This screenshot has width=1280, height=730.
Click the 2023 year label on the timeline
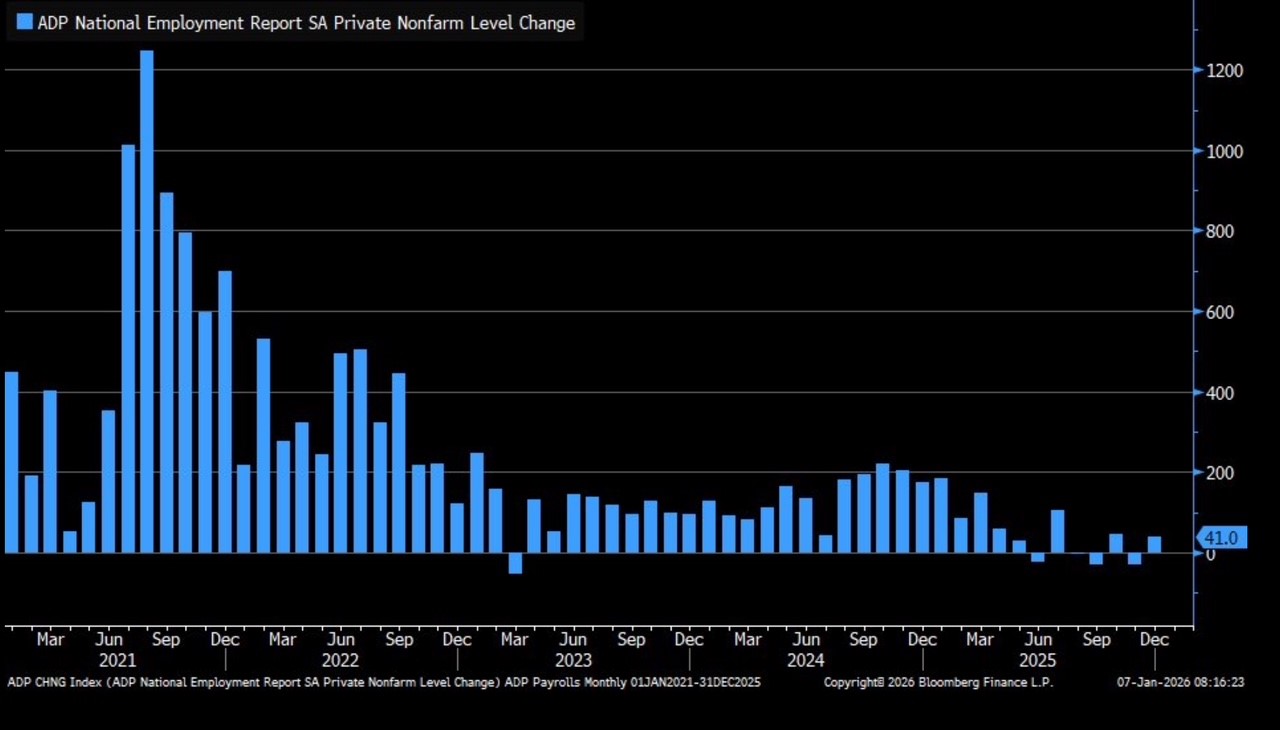point(573,661)
